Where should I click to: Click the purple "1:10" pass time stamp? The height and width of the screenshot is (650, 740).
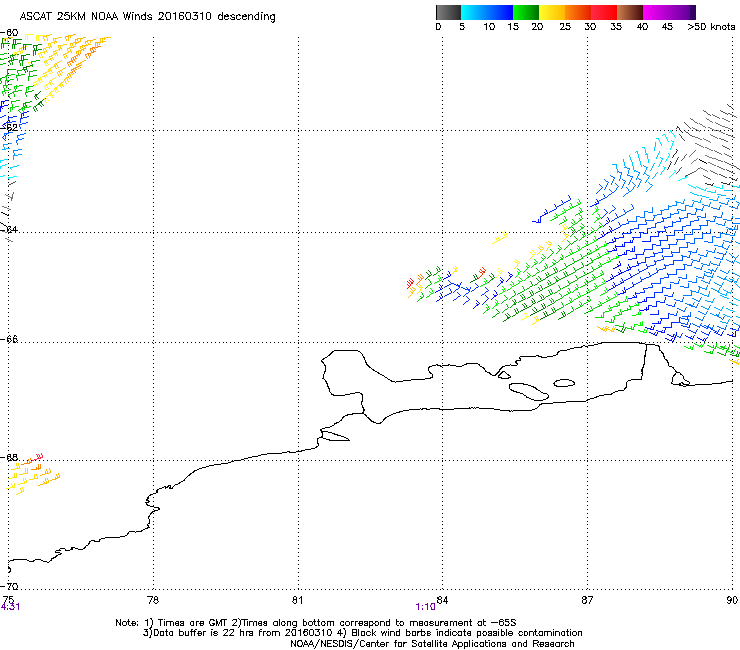[425, 607]
